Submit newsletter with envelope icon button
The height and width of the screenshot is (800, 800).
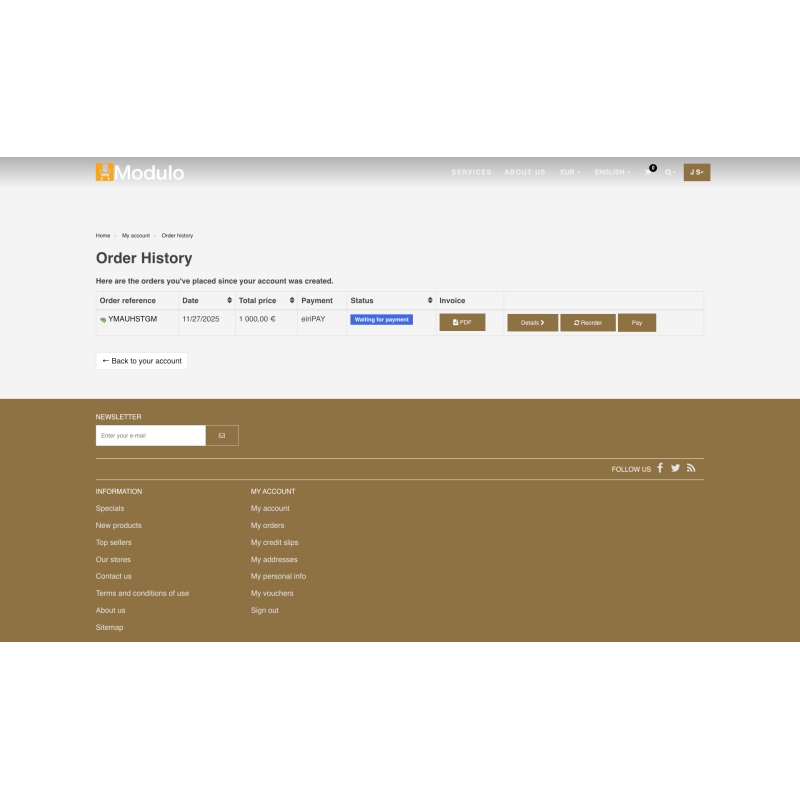pyautogui.click(x=222, y=435)
